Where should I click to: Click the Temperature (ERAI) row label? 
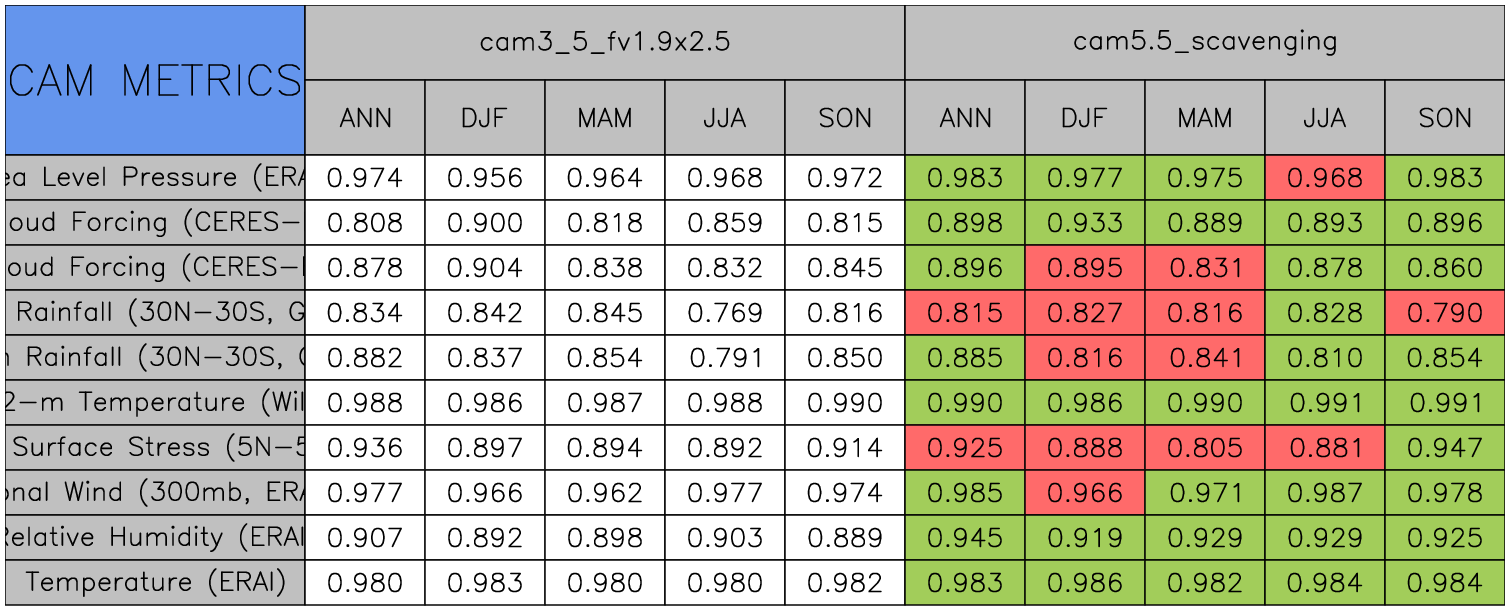(x=155, y=582)
